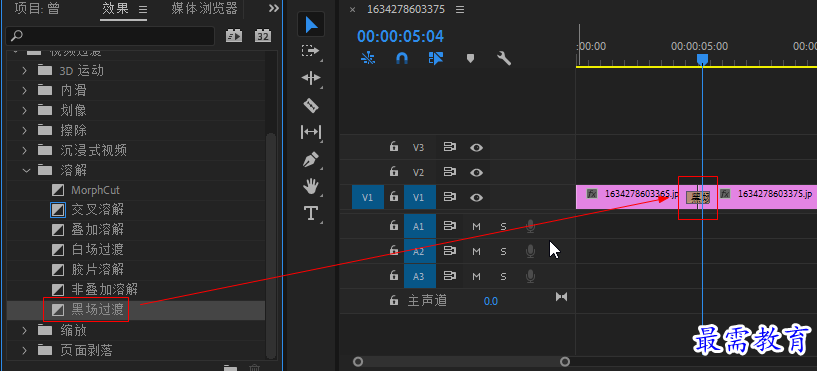Select the Type tool
Screen dimensions: 817x371
point(311,213)
